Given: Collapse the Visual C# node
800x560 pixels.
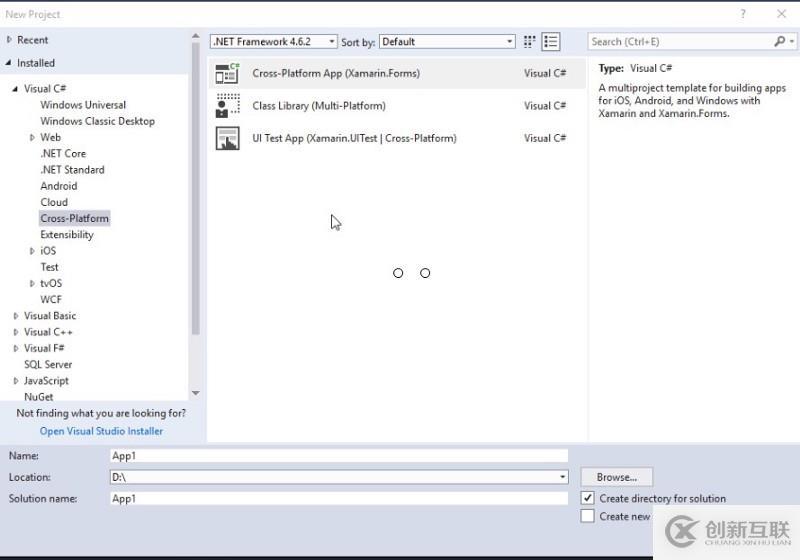Looking at the screenshot, I should point(15,89).
